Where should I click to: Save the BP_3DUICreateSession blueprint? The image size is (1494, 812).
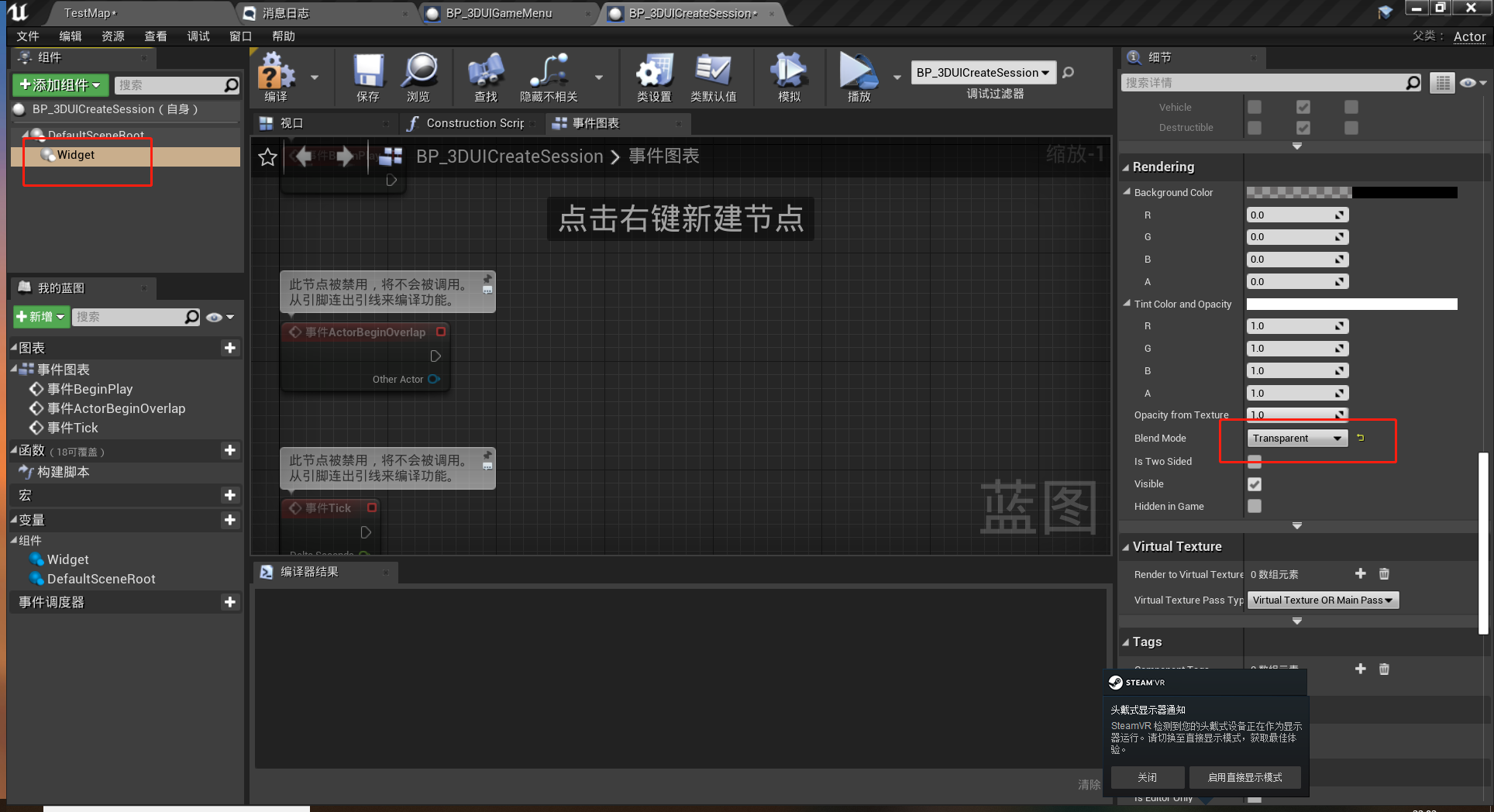[x=367, y=75]
